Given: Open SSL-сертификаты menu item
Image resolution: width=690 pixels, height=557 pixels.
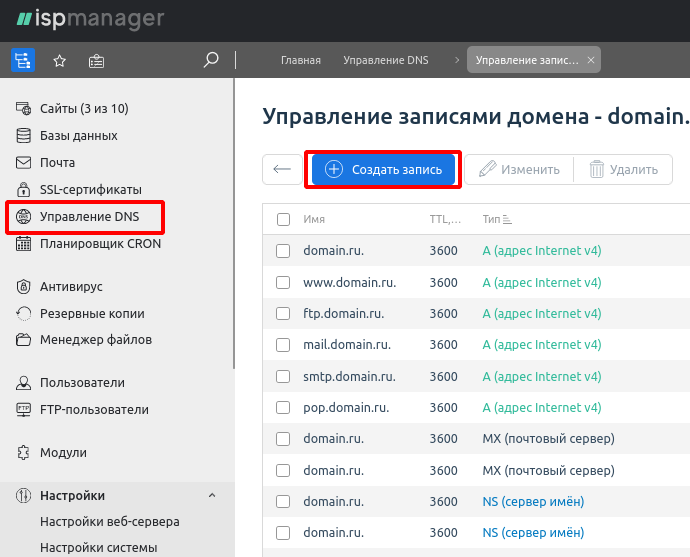Looking at the screenshot, I should point(91,190).
